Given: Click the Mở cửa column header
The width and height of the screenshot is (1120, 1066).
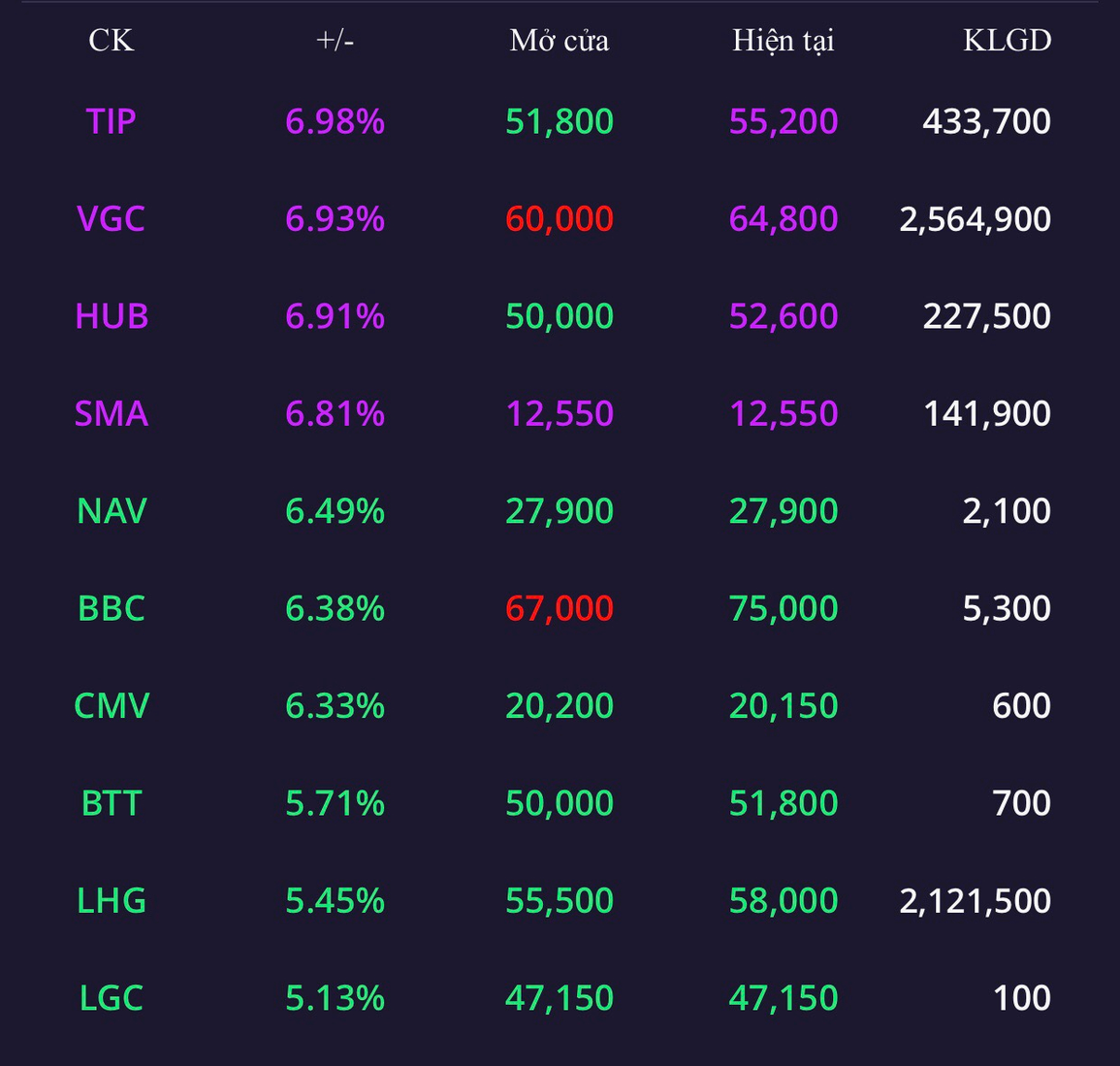Looking at the screenshot, I should [x=560, y=40].
